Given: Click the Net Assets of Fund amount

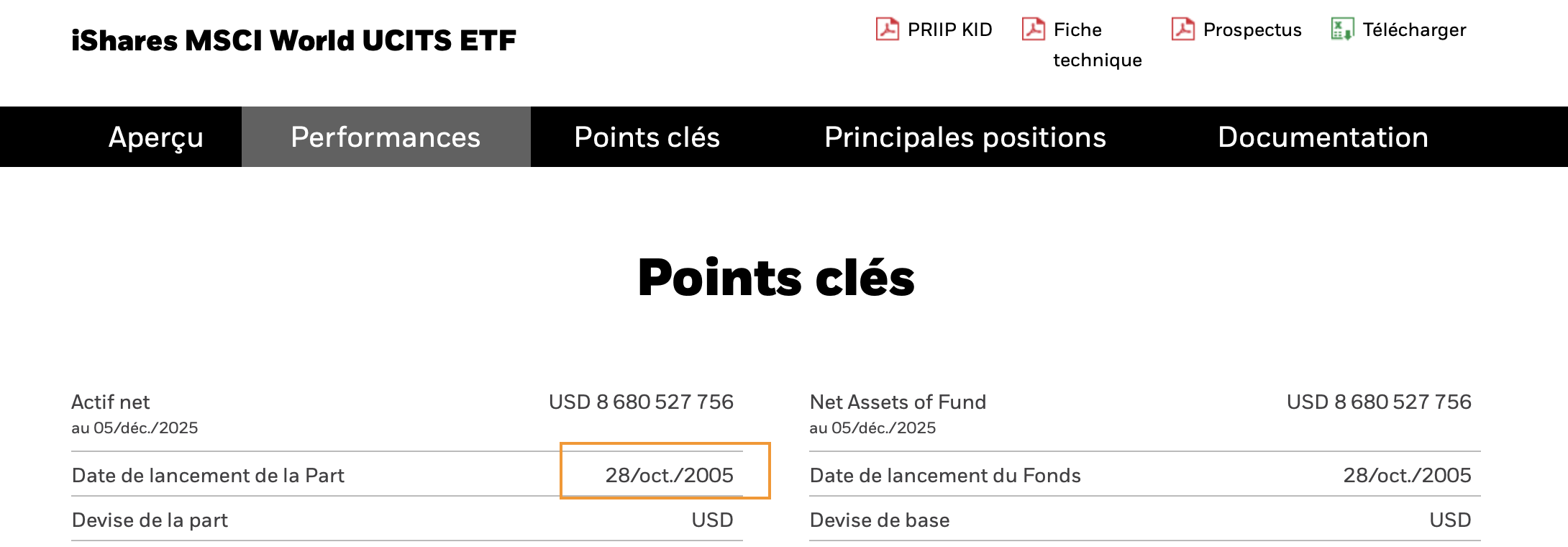Looking at the screenshot, I should click(x=1379, y=402).
